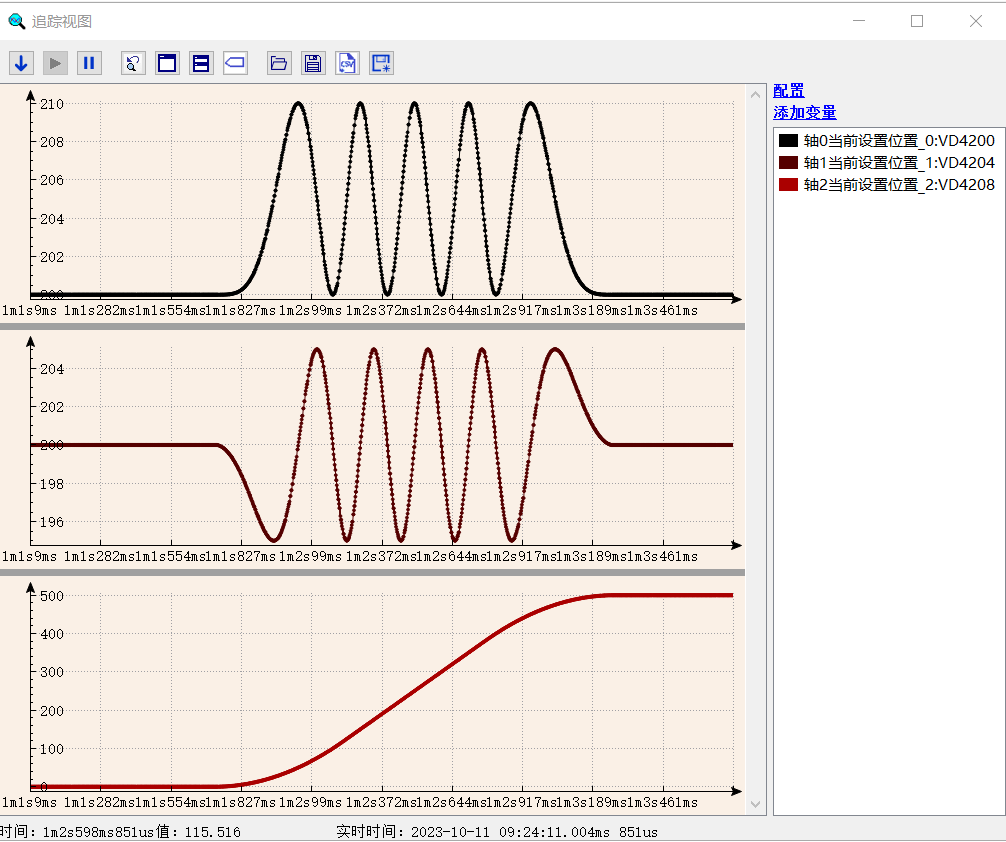Image resolution: width=1006 pixels, height=842 pixels.
Task: Click the scrollbar down arrow beside charts
Action: tap(755, 804)
